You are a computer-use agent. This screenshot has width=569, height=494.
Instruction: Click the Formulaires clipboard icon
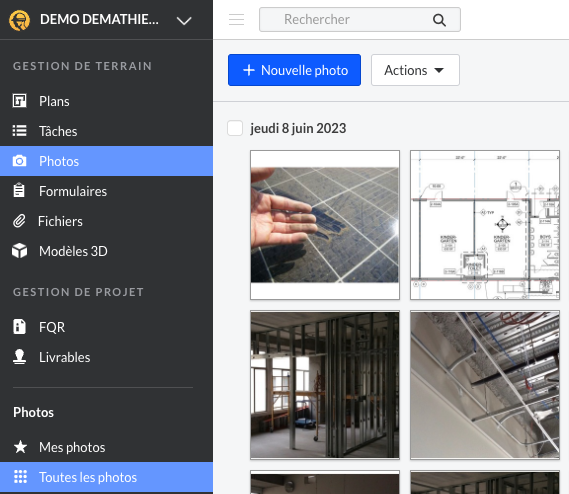tap(19, 191)
